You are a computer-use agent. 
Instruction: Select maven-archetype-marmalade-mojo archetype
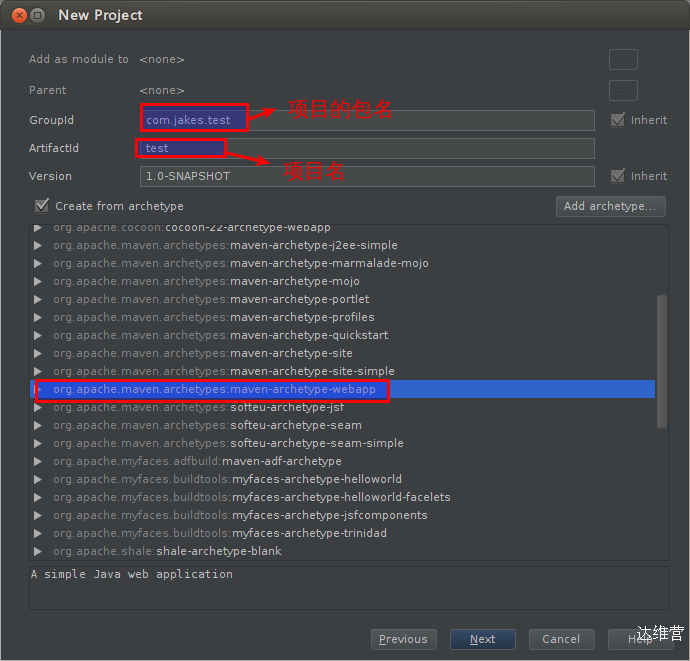(x=342, y=263)
